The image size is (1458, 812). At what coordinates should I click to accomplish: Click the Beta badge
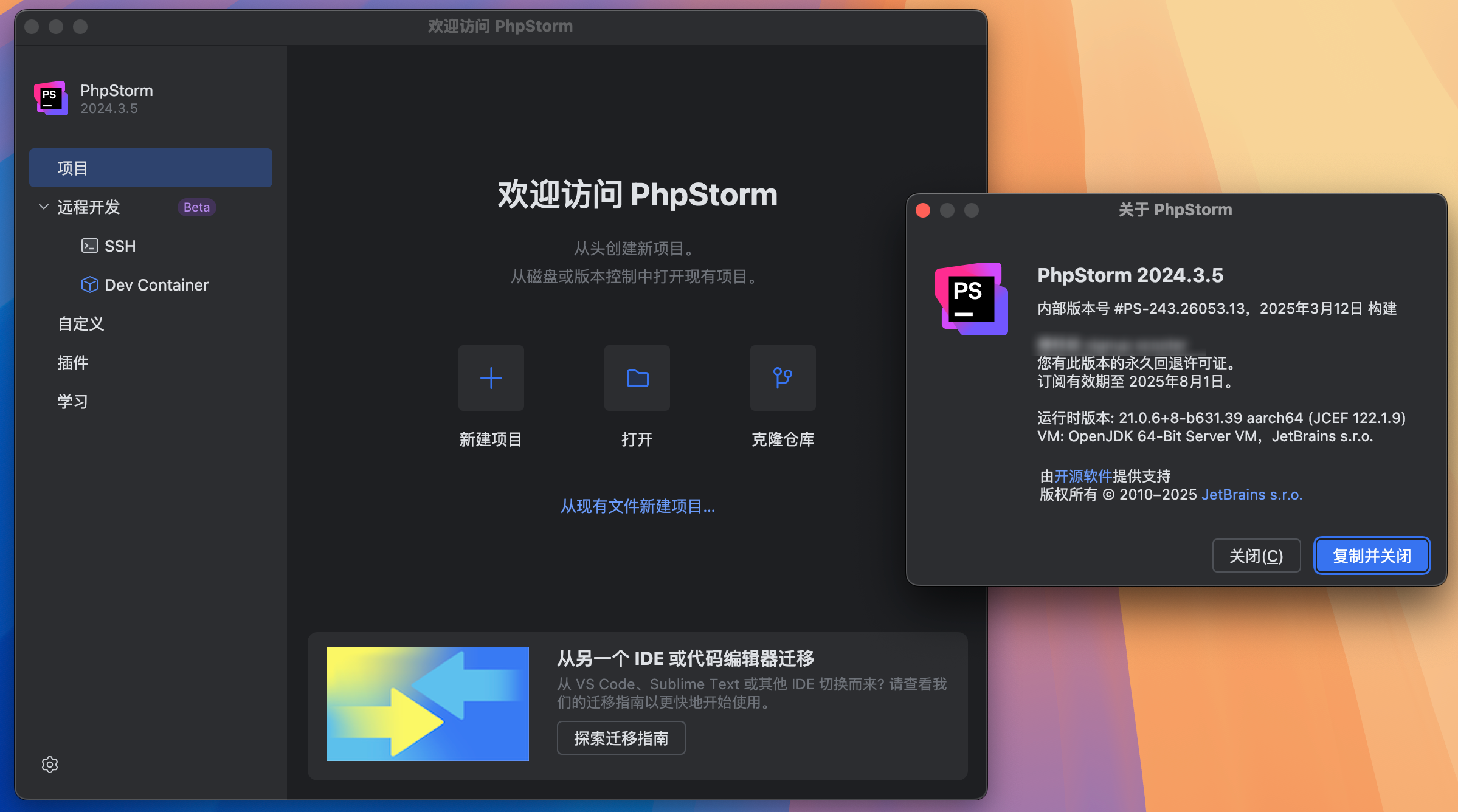(196, 207)
